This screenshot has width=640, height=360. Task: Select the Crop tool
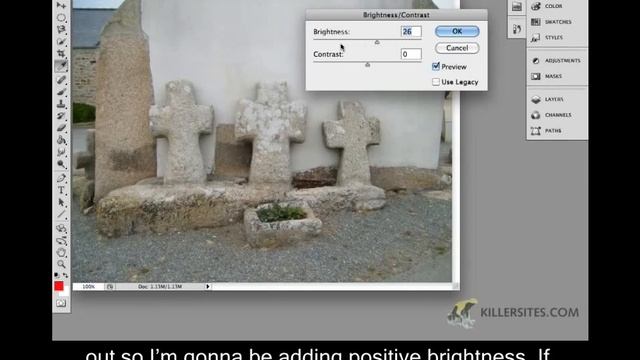[61, 53]
